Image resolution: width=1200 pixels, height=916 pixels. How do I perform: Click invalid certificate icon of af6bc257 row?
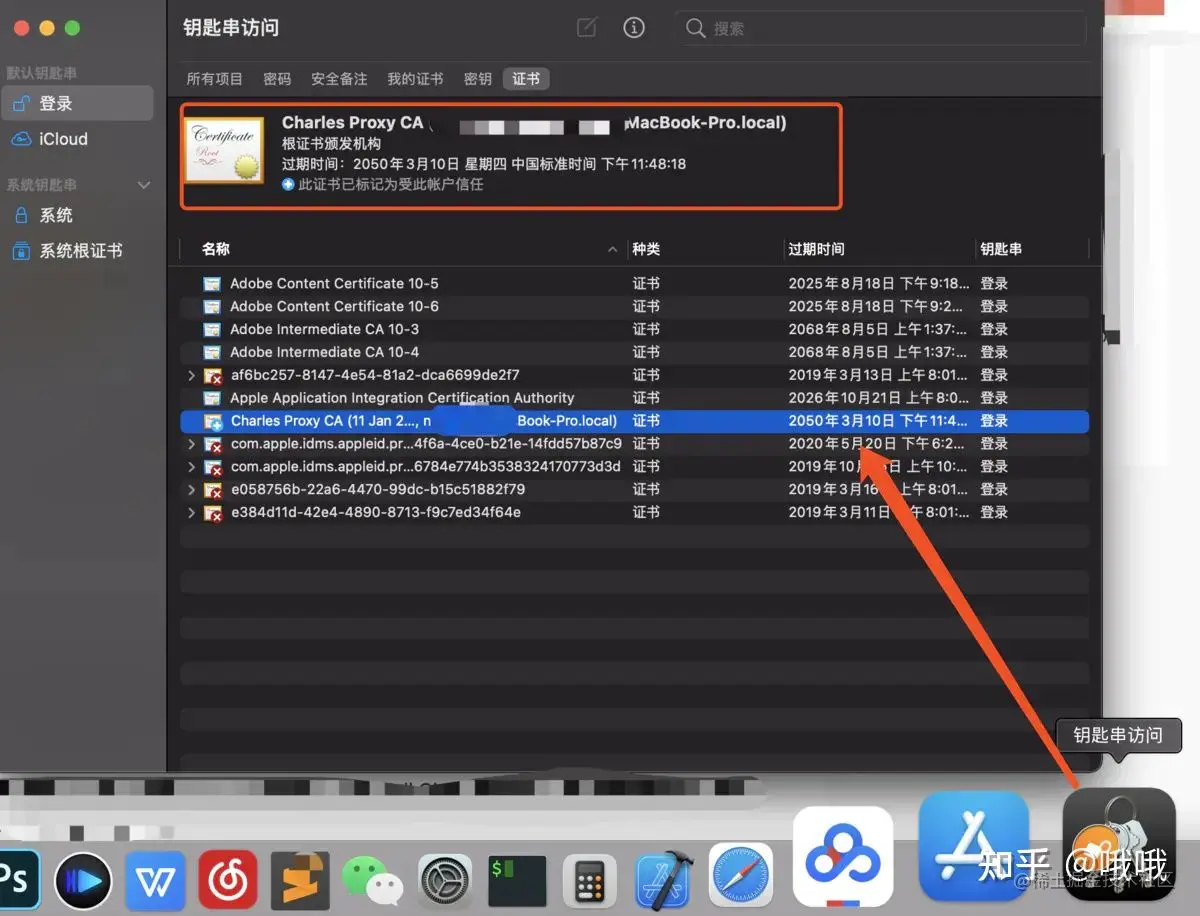pos(212,376)
